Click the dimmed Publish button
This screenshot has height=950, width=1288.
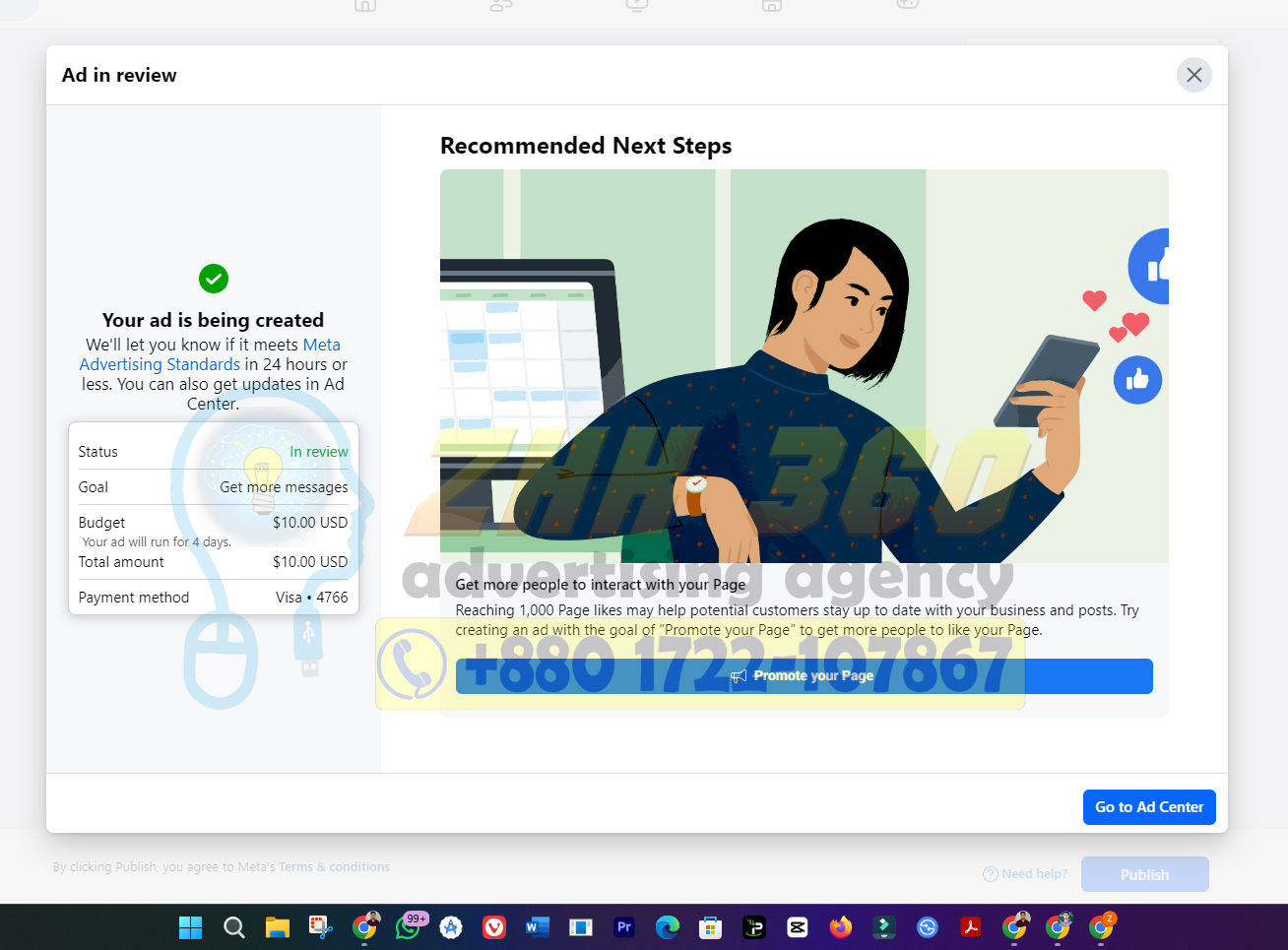tap(1144, 874)
